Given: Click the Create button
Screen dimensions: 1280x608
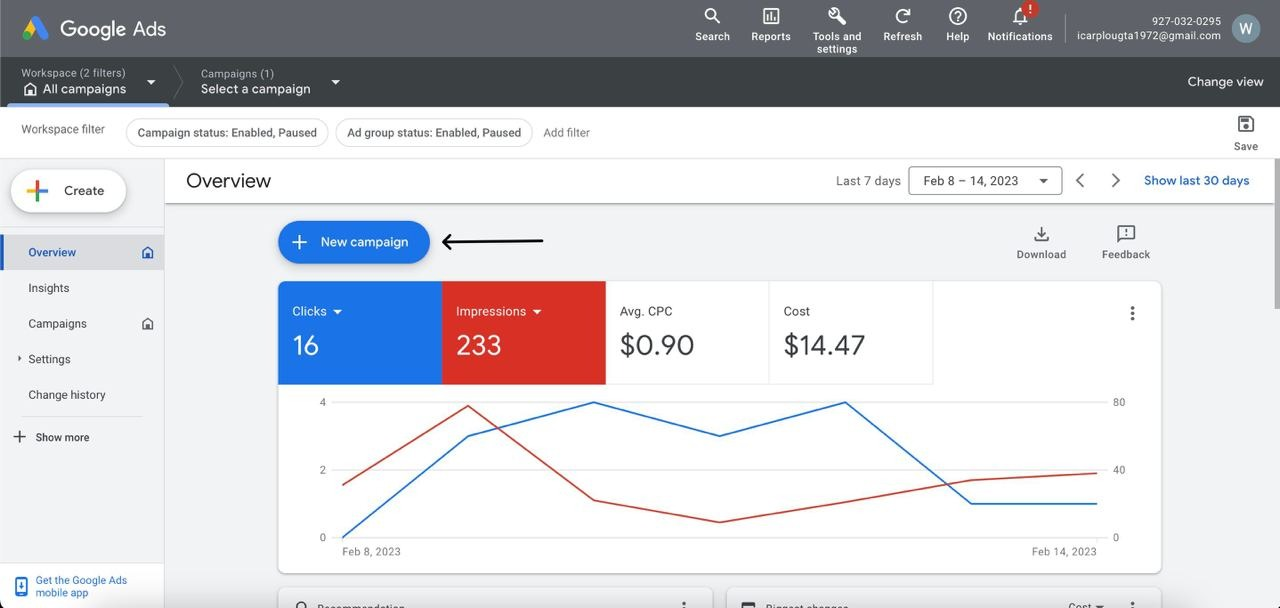Looking at the screenshot, I should point(68,191).
